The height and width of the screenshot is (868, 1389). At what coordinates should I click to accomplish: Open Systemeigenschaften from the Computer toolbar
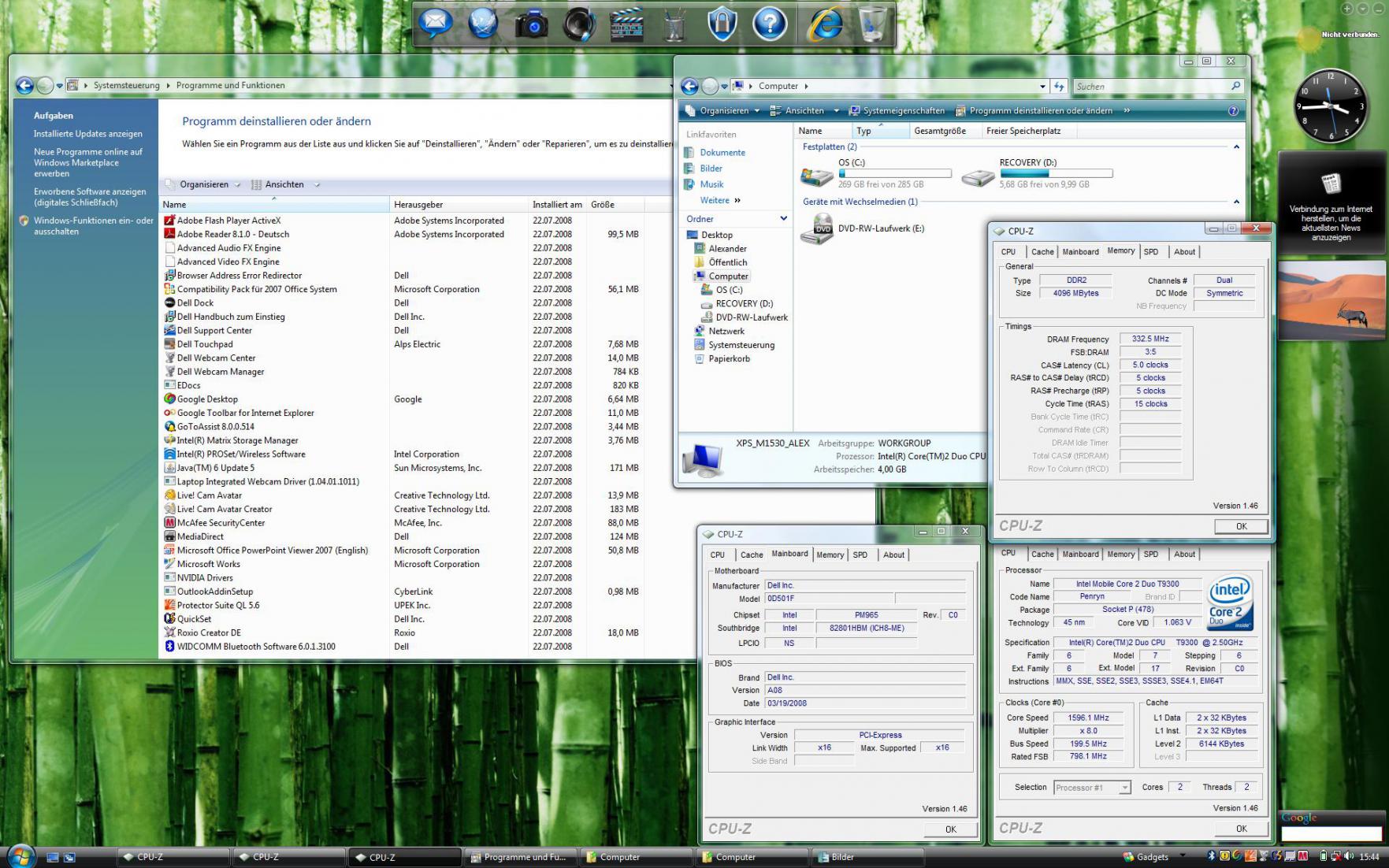(897, 110)
